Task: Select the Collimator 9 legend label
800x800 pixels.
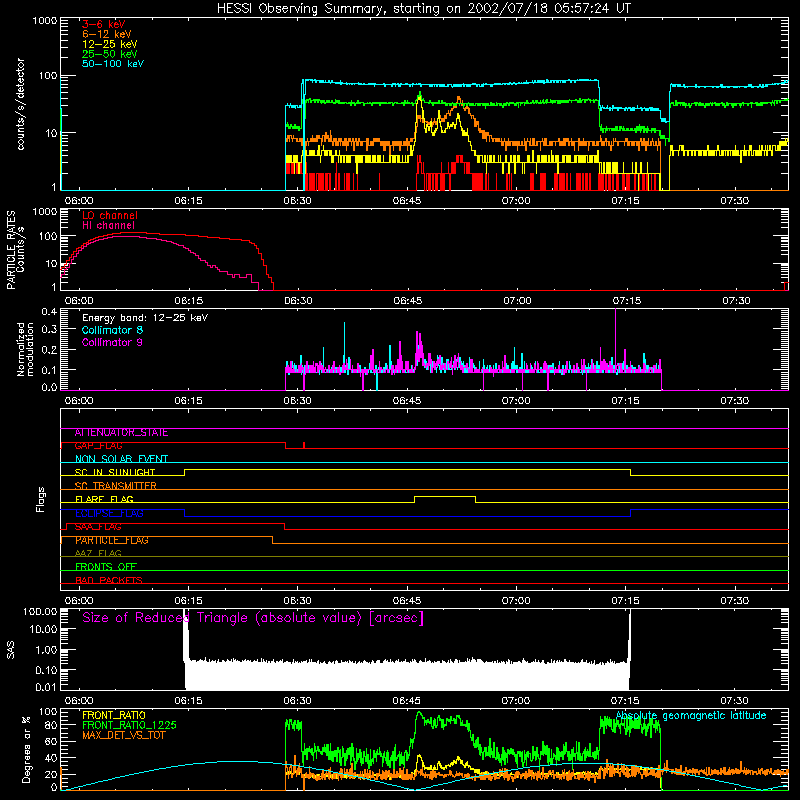Action: pos(112,342)
